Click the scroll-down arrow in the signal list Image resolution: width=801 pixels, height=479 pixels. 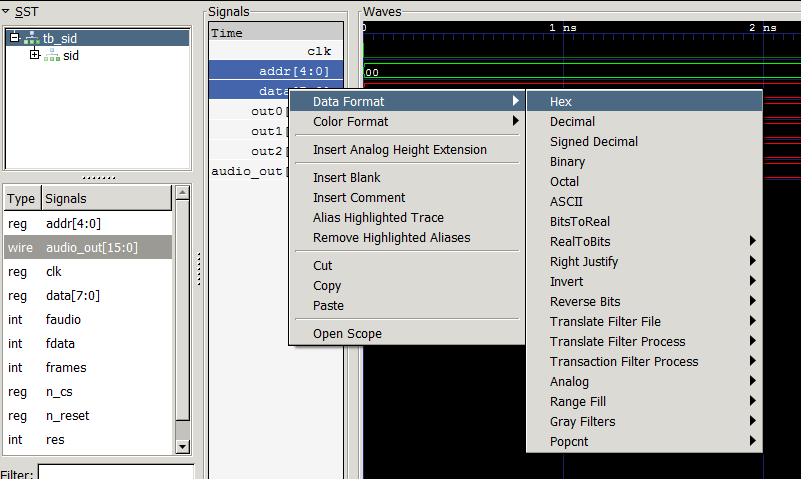pyautogui.click(x=182, y=446)
